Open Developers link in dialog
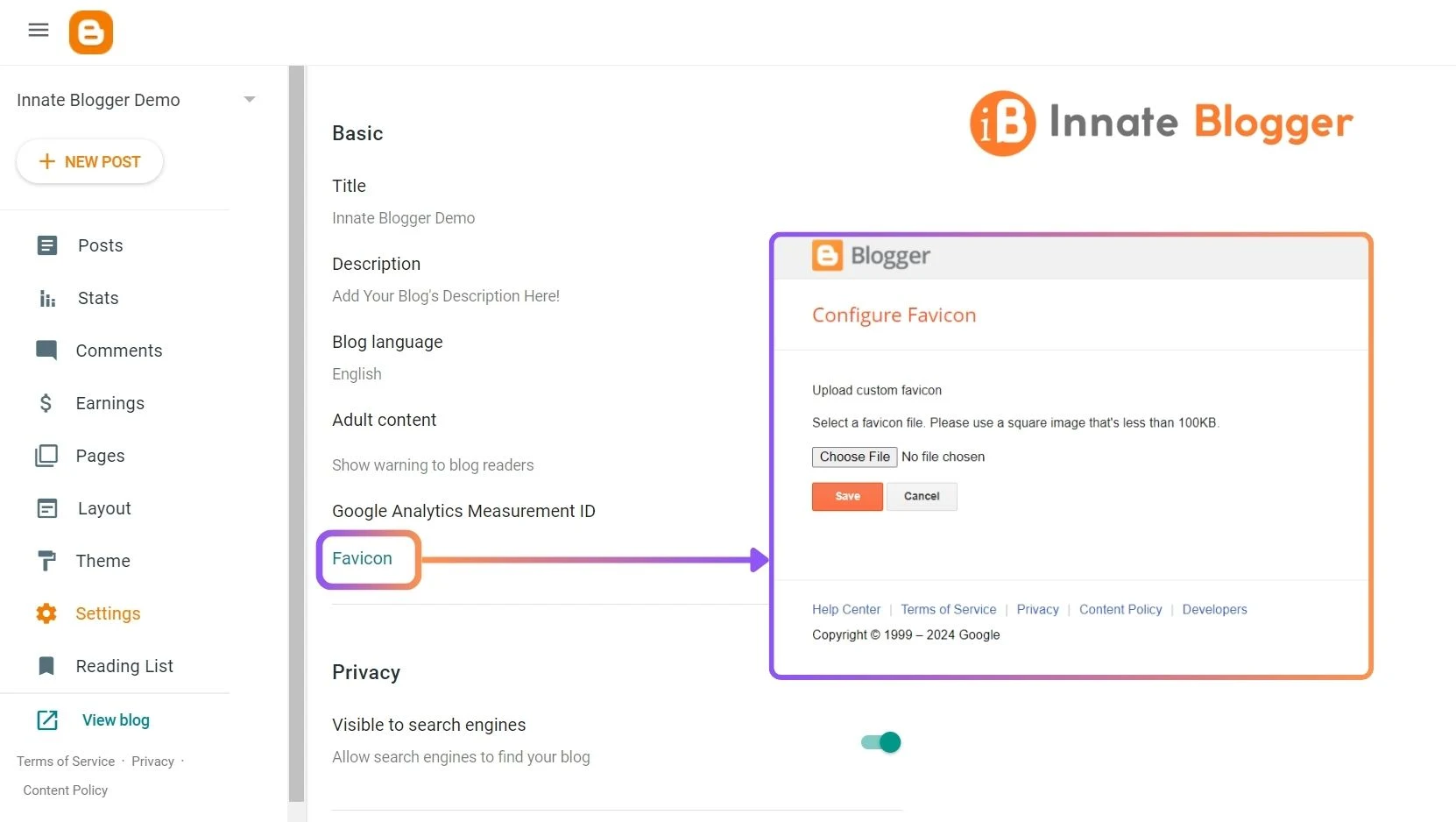Screen dimensions: 1456x822 [x=1214, y=609]
